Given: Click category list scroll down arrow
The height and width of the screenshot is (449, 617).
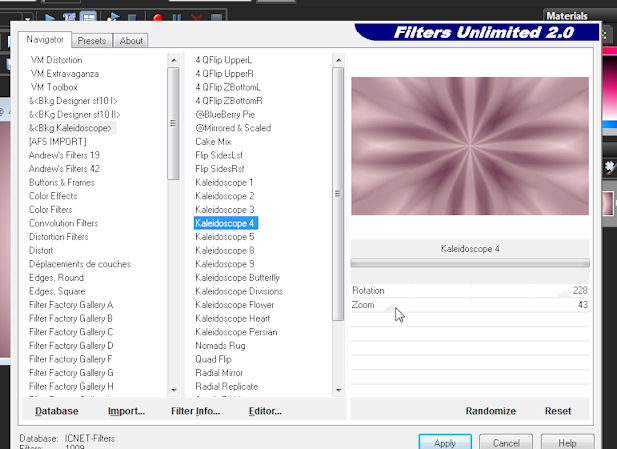Looking at the screenshot, I should click(174, 390).
